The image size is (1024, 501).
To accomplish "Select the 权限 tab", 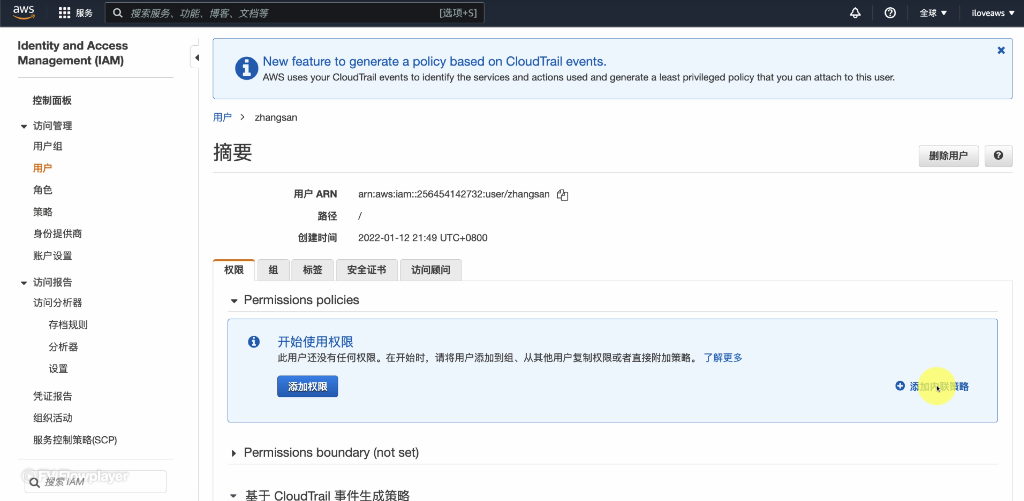I will point(234,270).
